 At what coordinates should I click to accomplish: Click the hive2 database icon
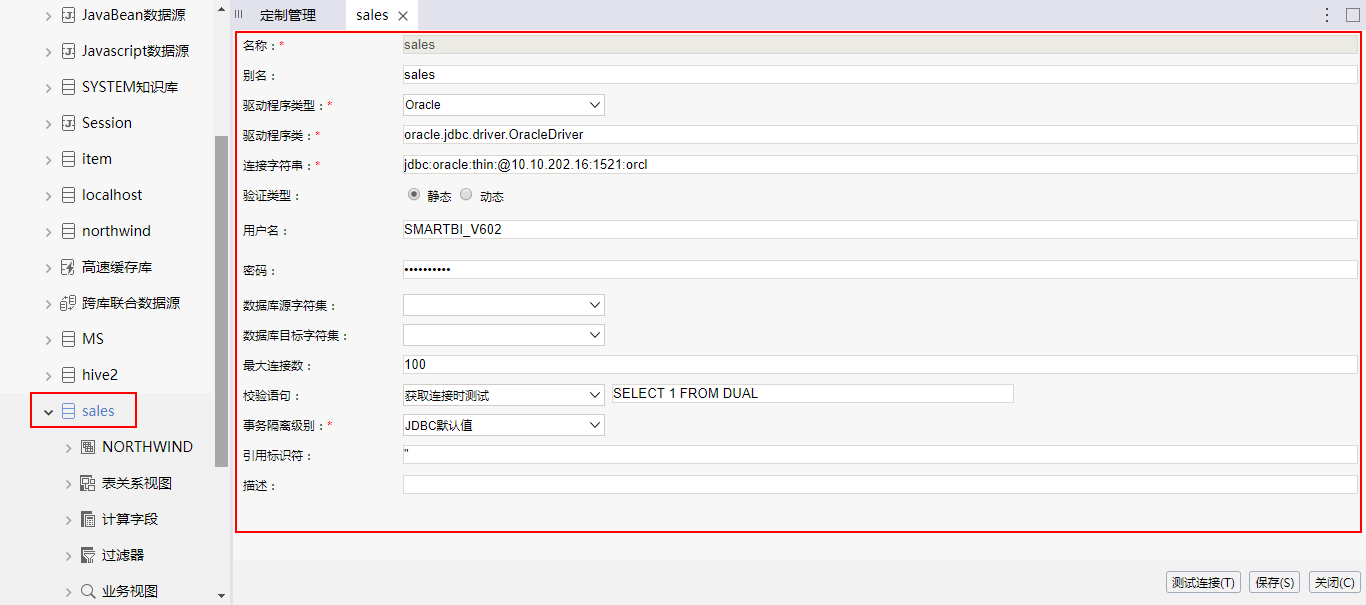coord(68,375)
